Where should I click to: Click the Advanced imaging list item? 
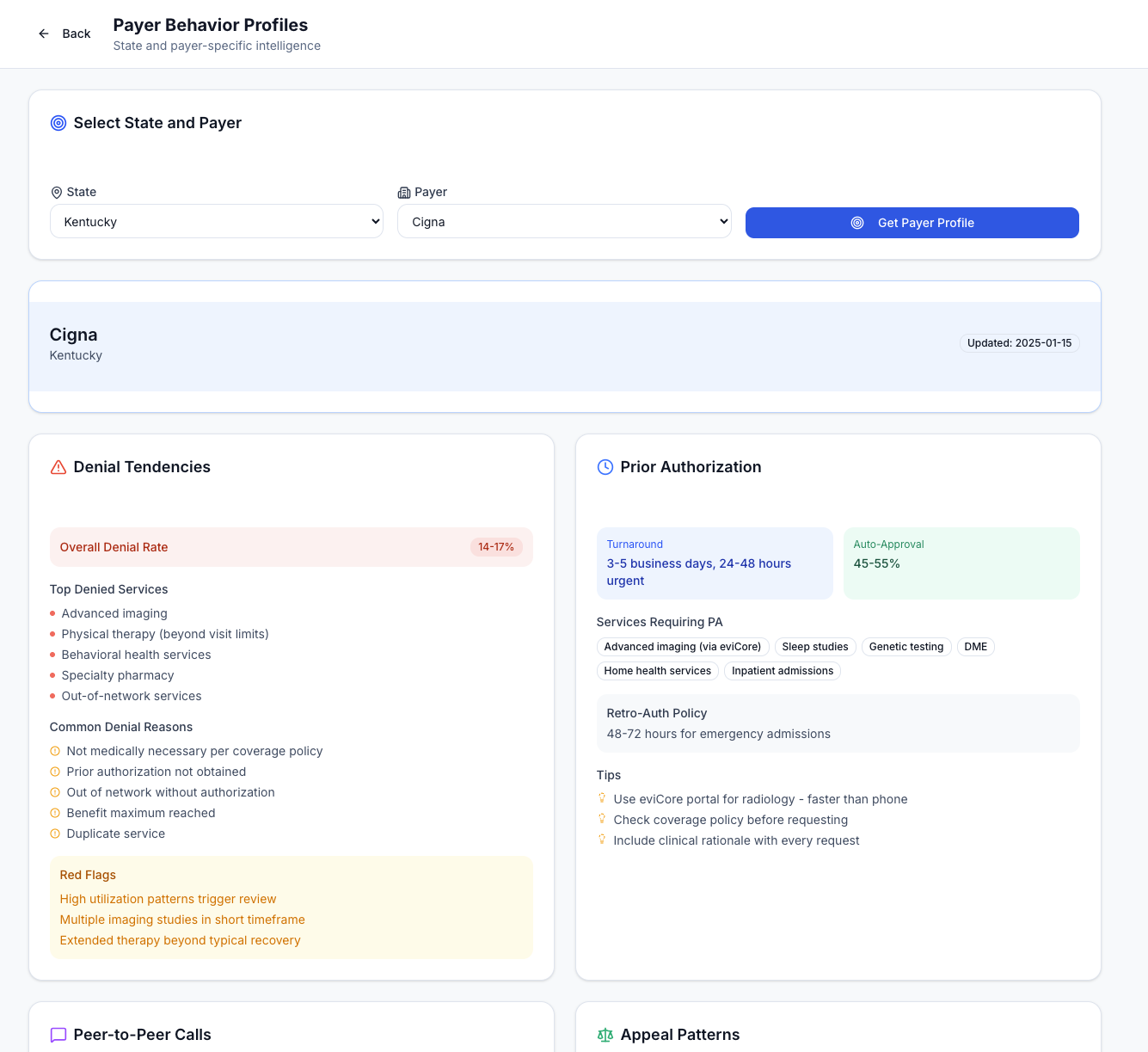pos(114,613)
